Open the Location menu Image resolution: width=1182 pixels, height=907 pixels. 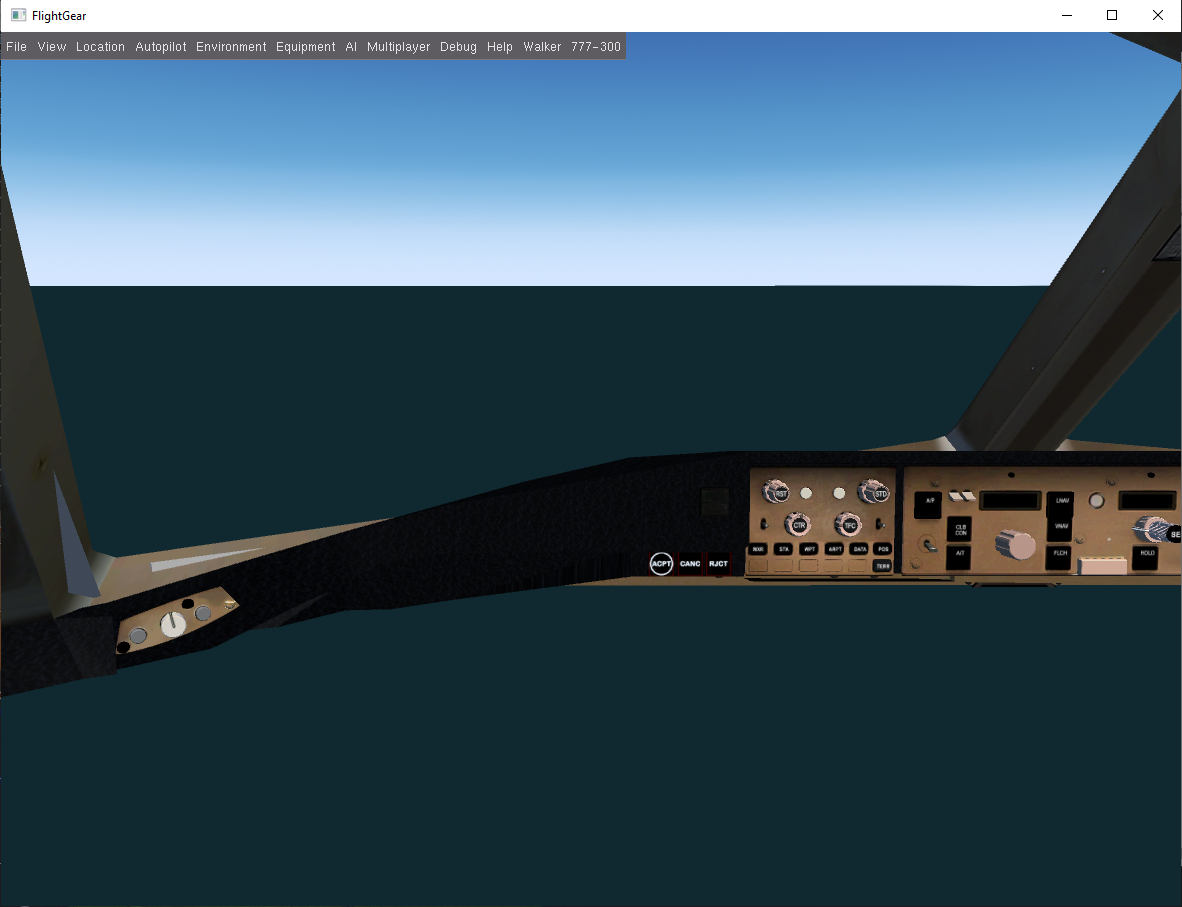(x=100, y=47)
